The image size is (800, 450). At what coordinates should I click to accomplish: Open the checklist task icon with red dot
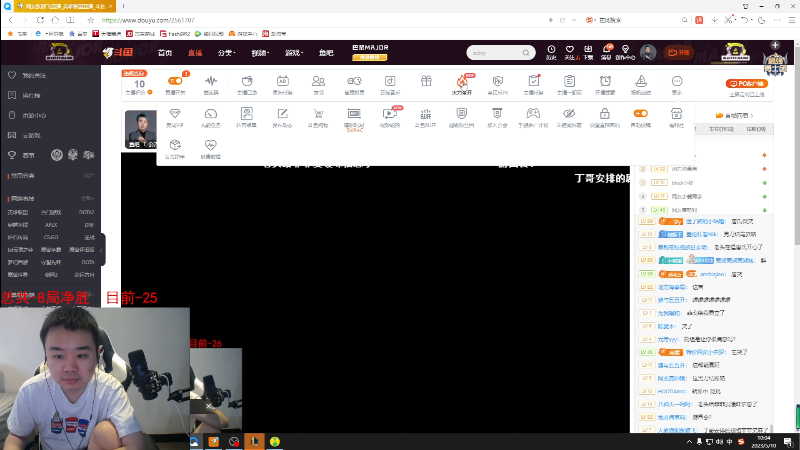(534, 81)
